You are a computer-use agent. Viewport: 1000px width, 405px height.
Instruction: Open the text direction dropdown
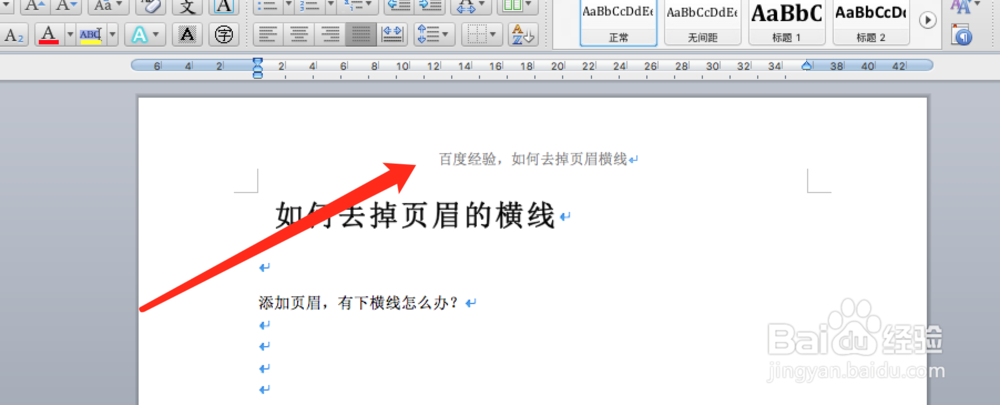click(471, 6)
